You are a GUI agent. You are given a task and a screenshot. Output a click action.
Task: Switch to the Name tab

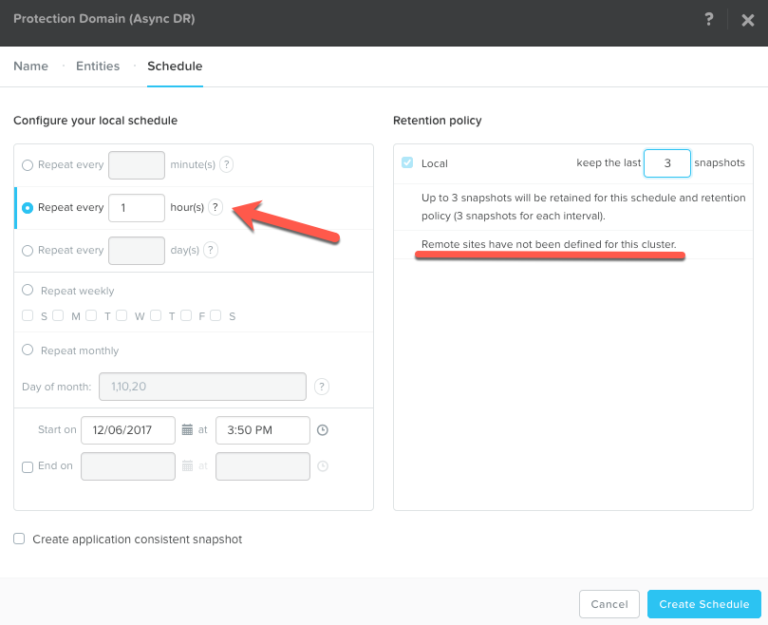tap(31, 66)
